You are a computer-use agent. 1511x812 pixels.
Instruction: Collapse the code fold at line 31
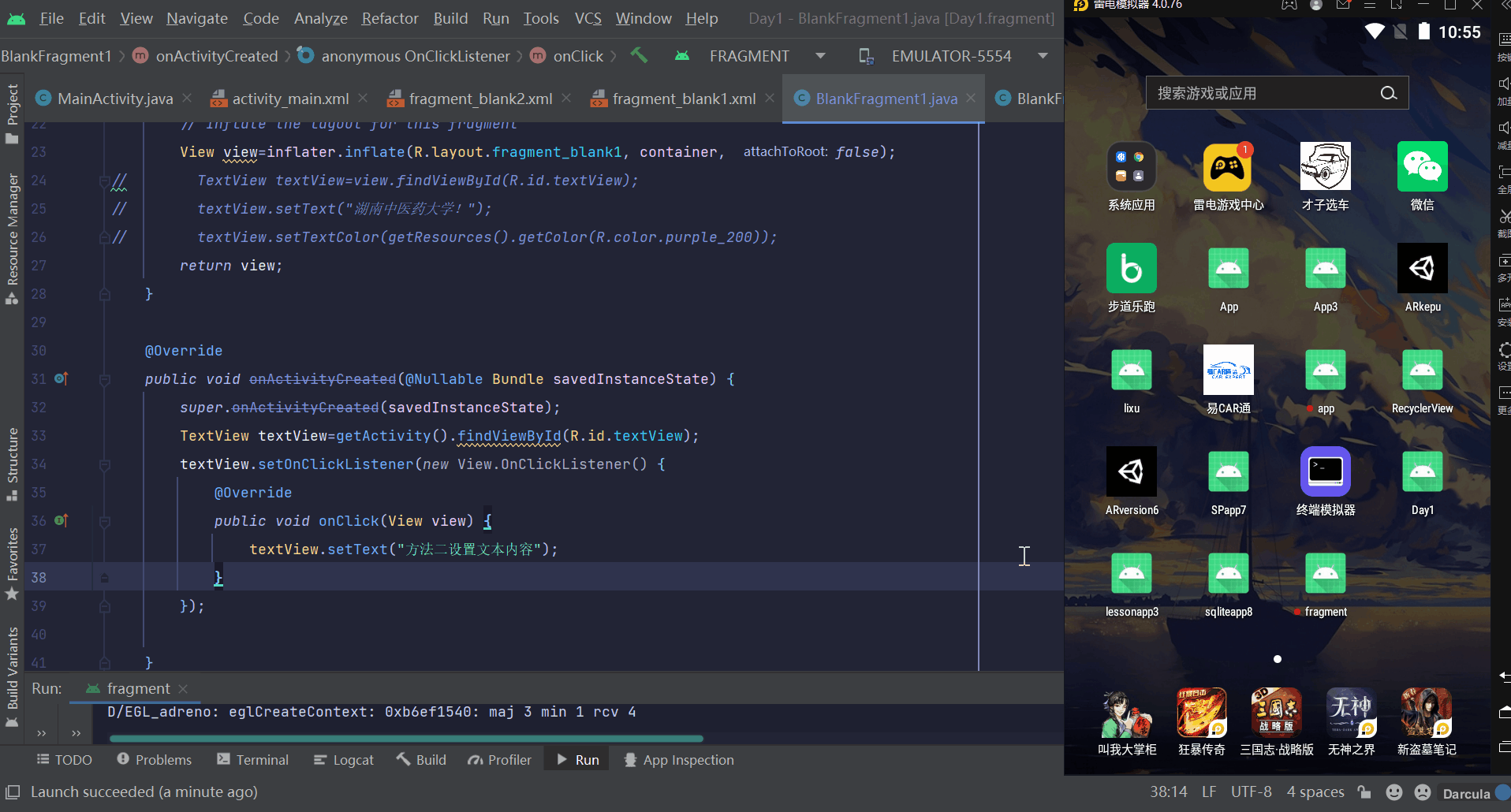(x=104, y=379)
